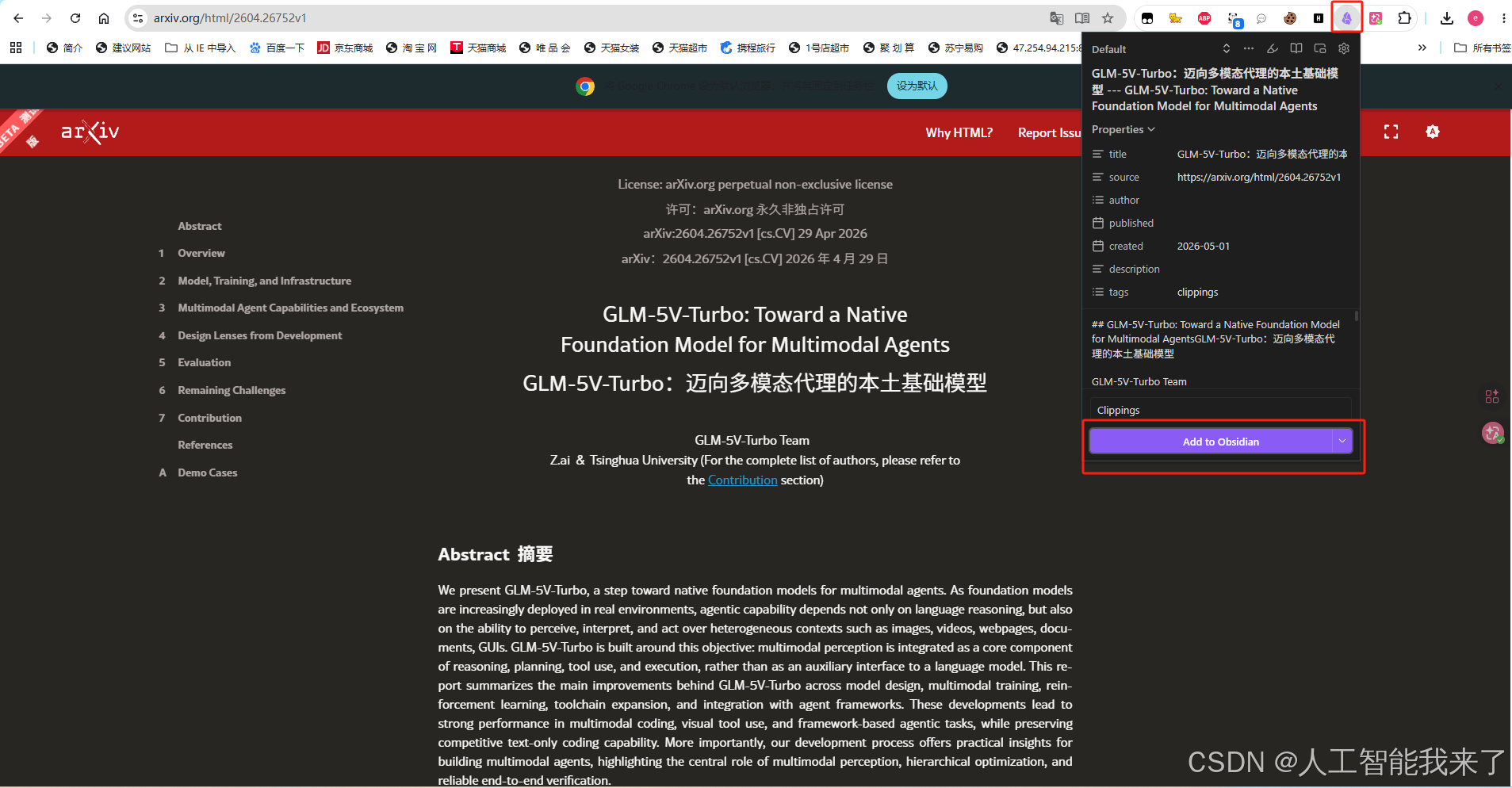Click the Clippings folder path field
1512x788 pixels.
pos(1220,410)
